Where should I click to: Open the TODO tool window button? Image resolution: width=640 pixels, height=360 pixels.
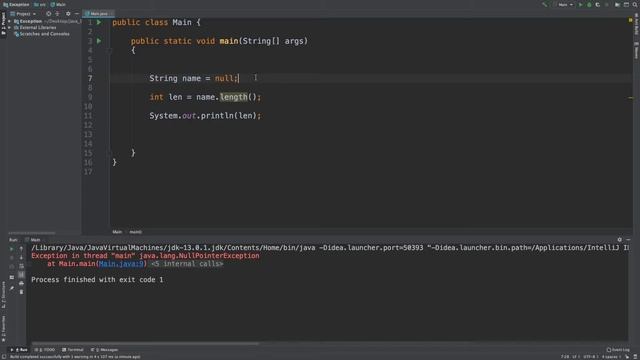tap(45, 350)
